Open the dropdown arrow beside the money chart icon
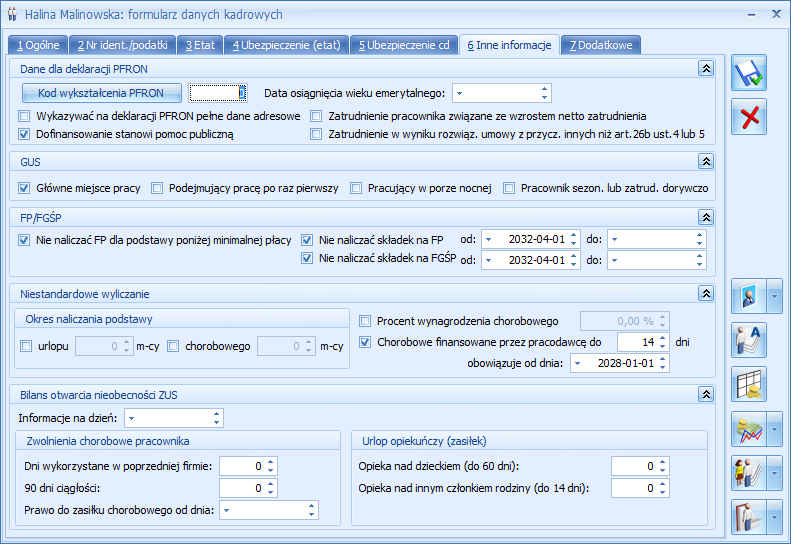Screen dimensions: 791x544 774,429
